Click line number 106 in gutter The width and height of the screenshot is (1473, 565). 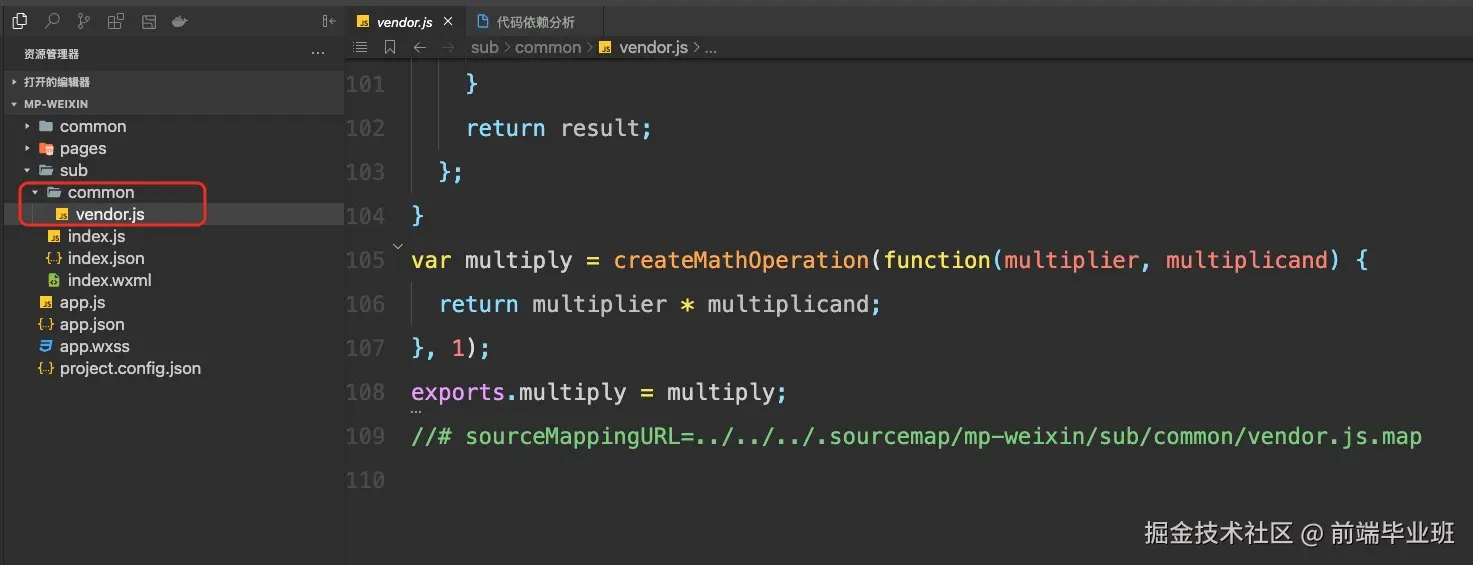pos(365,304)
